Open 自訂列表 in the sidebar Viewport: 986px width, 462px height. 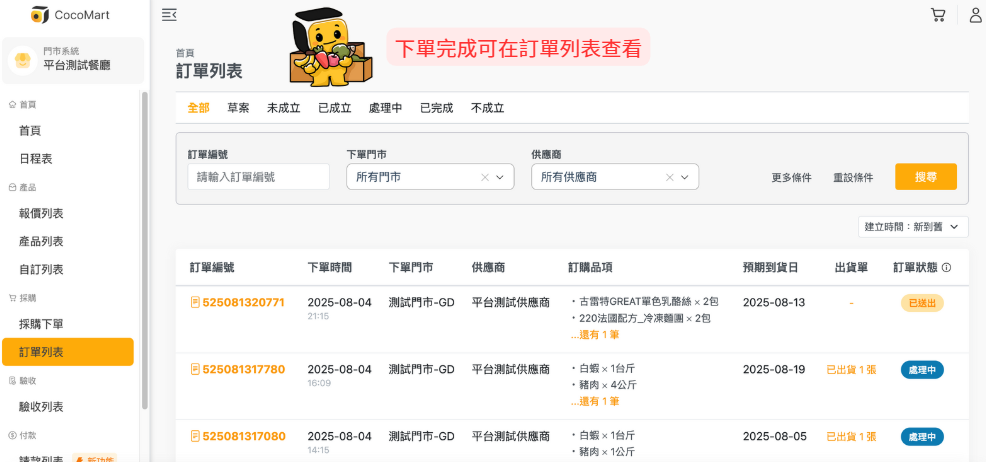point(68,269)
